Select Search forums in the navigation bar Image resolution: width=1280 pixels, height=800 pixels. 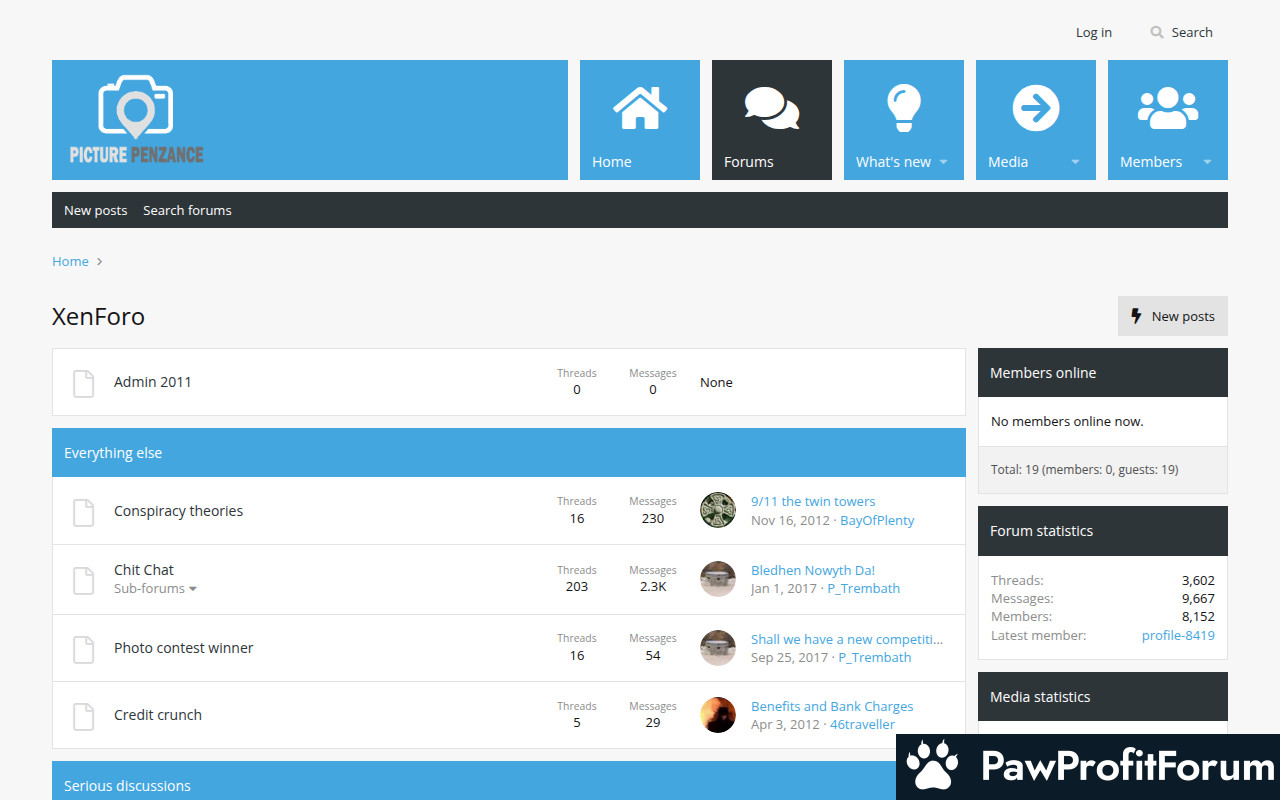click(x=187, y=211)
